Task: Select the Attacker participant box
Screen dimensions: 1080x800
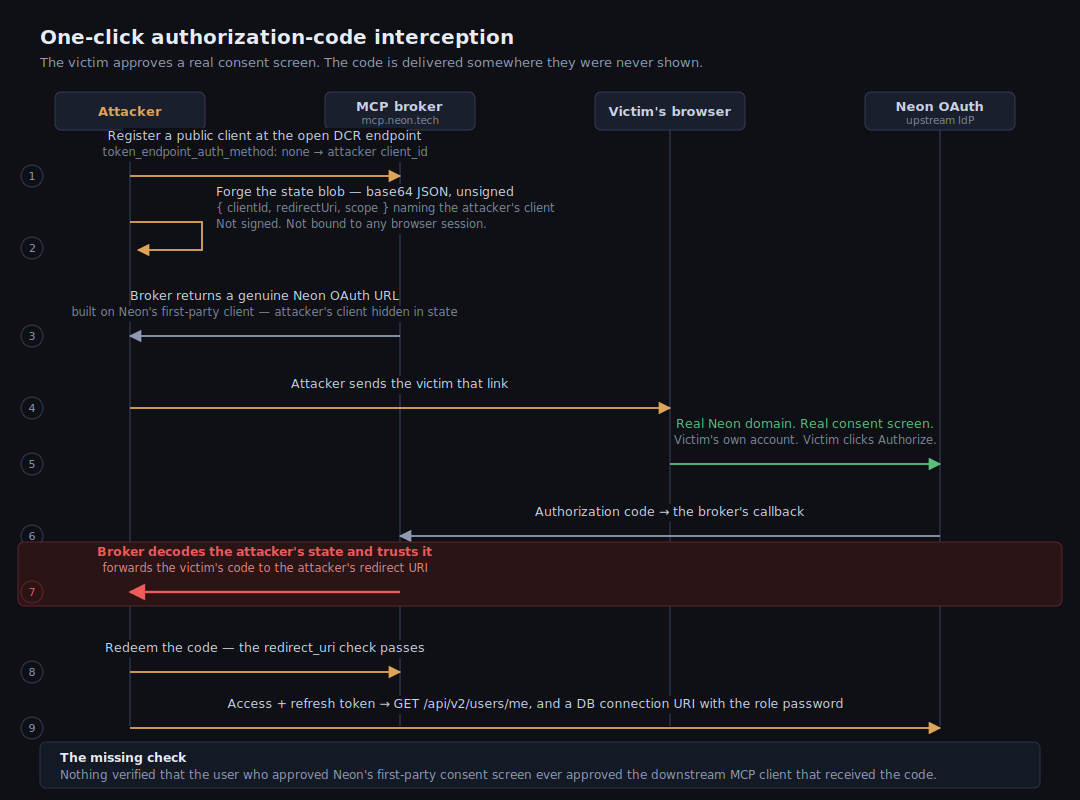Action: point(129,111)
